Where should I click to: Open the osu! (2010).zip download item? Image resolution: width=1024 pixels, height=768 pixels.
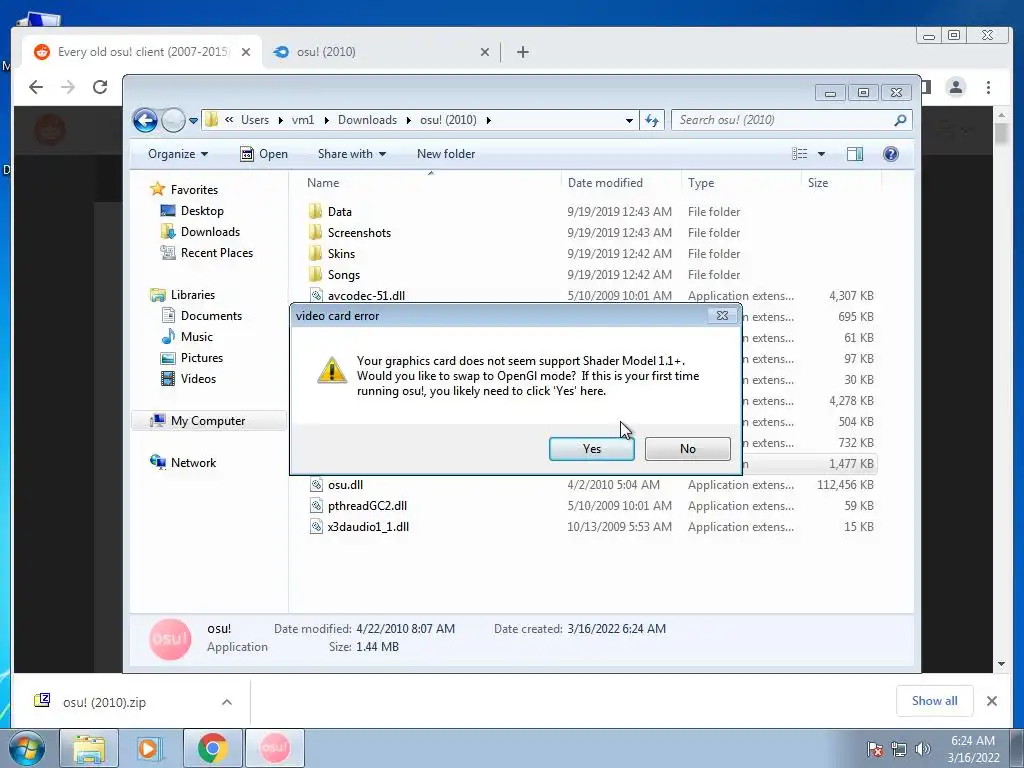click(x=104, y=702)
